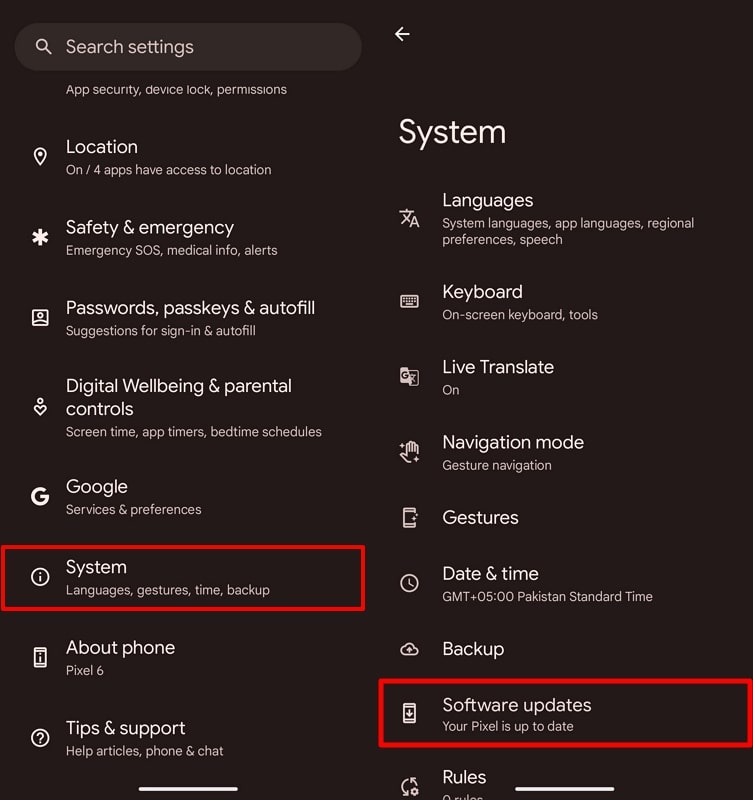Screen dimensions: 753x800
Task: Click the About phone device icon
Action: pos(40,657)
